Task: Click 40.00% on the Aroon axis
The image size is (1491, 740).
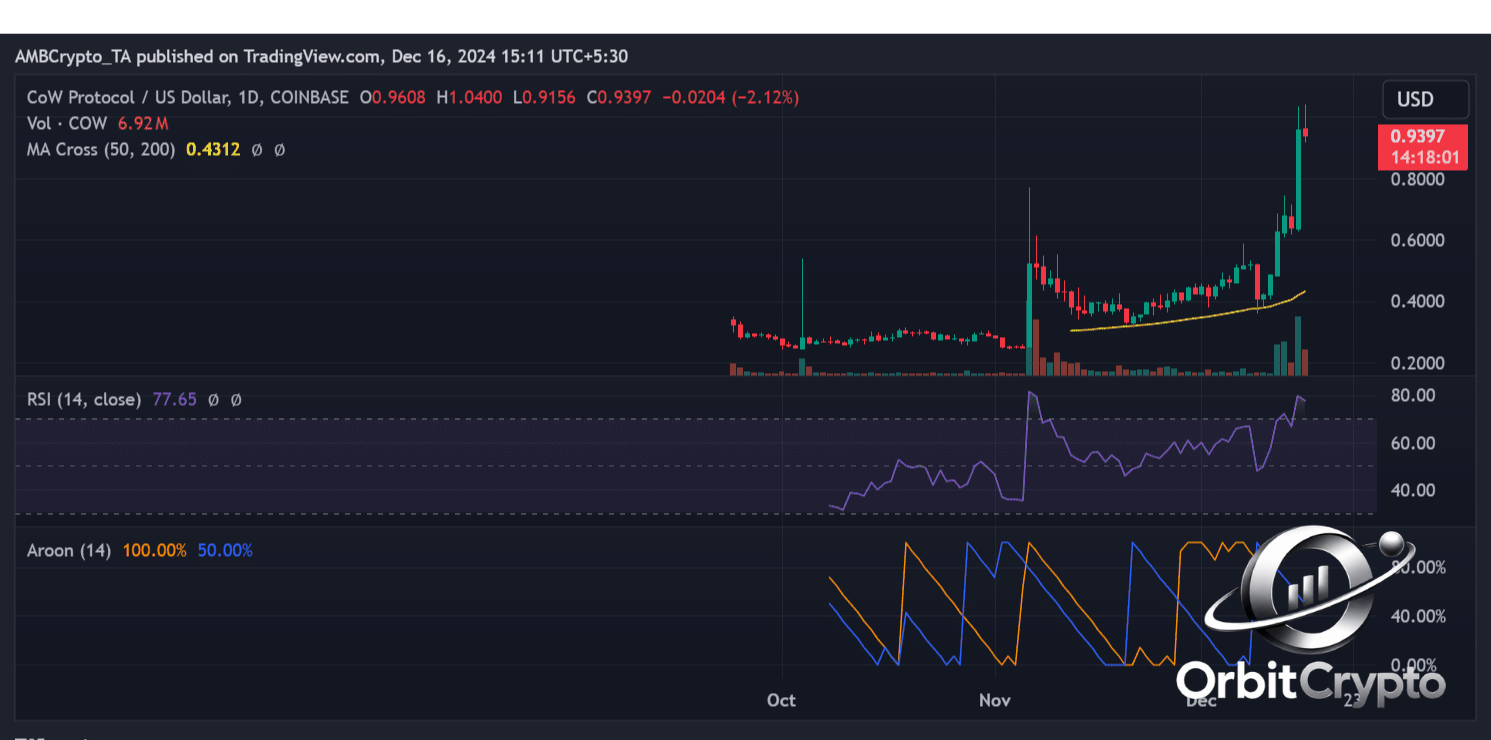Action: coord(1419,616)
